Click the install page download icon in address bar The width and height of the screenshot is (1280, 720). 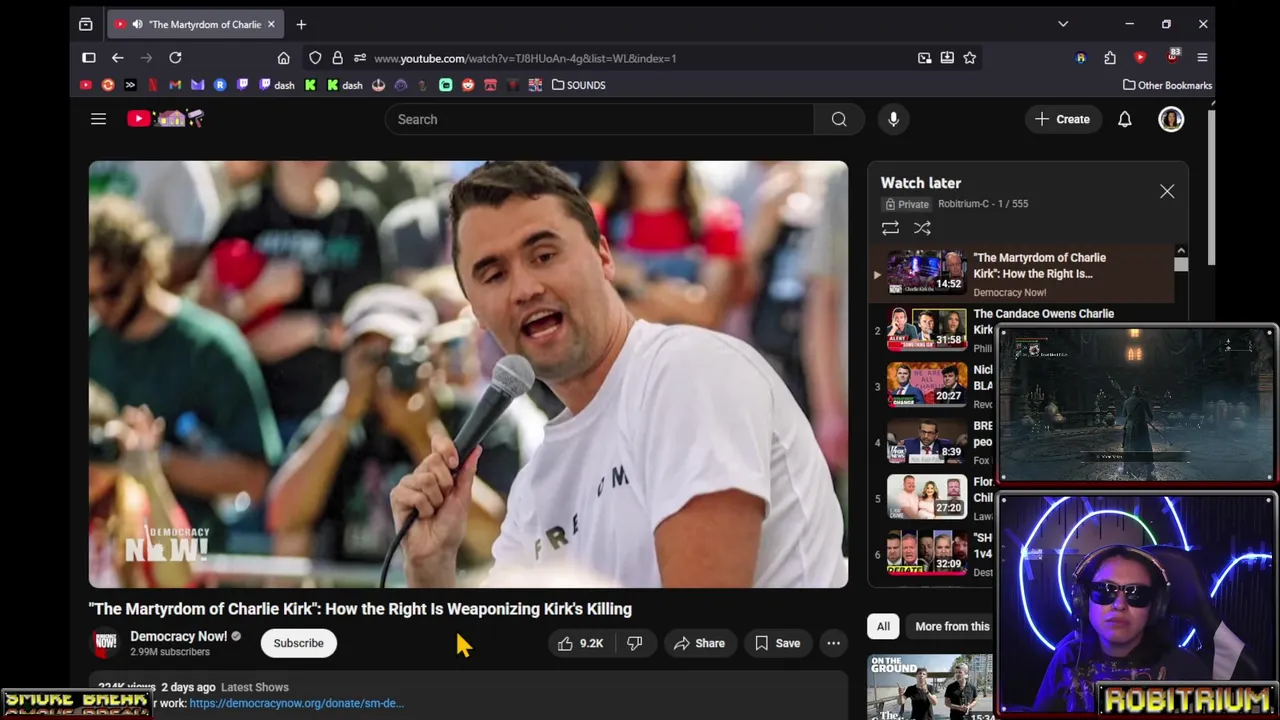click(x=947, y=58)
